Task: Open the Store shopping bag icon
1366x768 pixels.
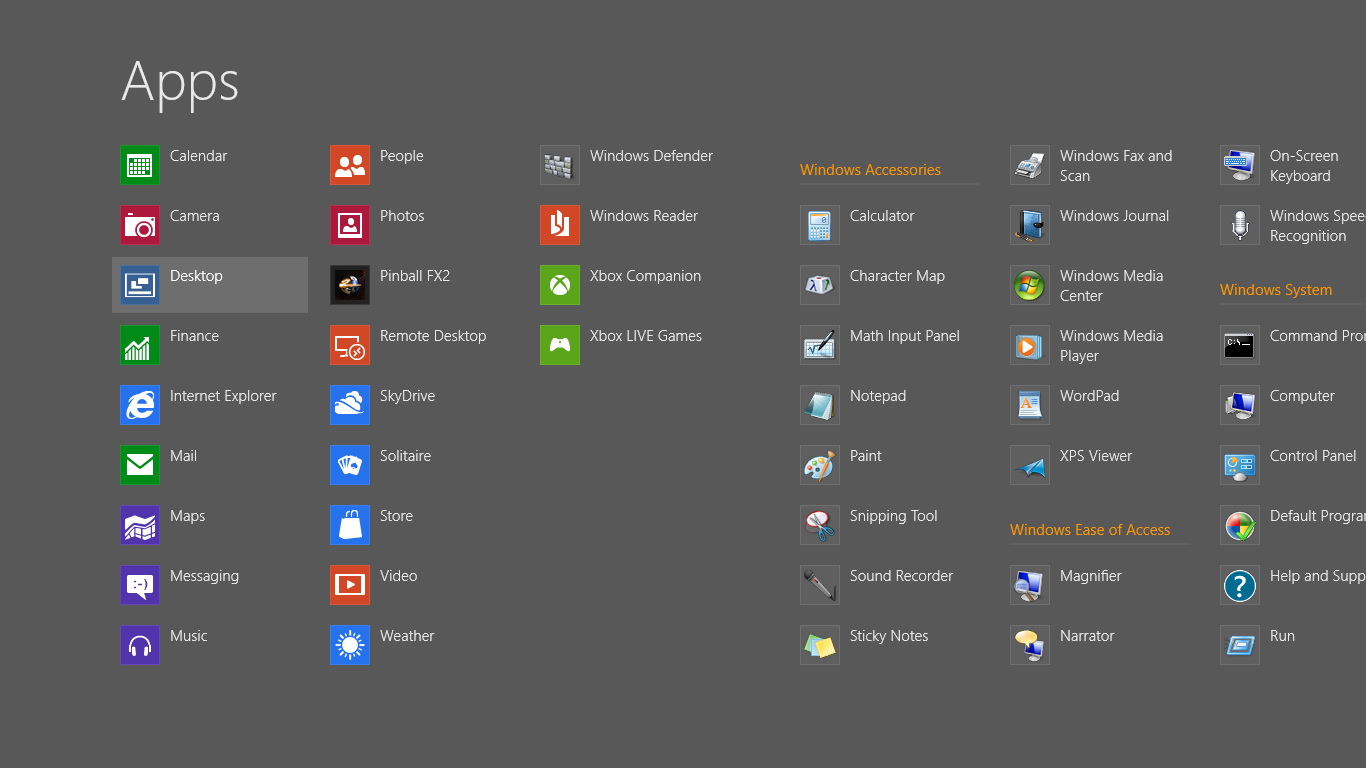Action: pos(350,525)
